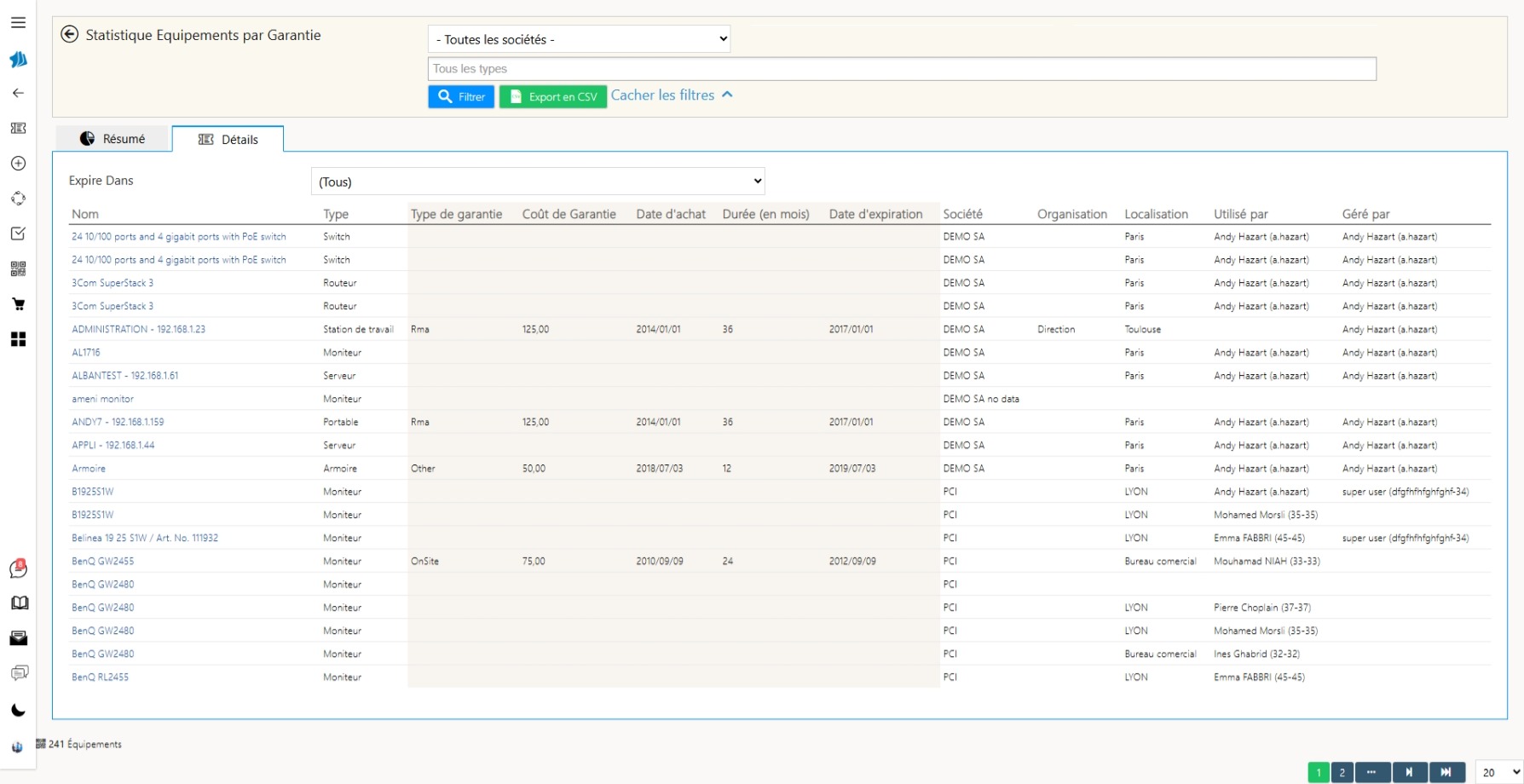1524x784 pixels.
Task: Open the open-book icon in the sidebar
Action: (x=19, y=603)
